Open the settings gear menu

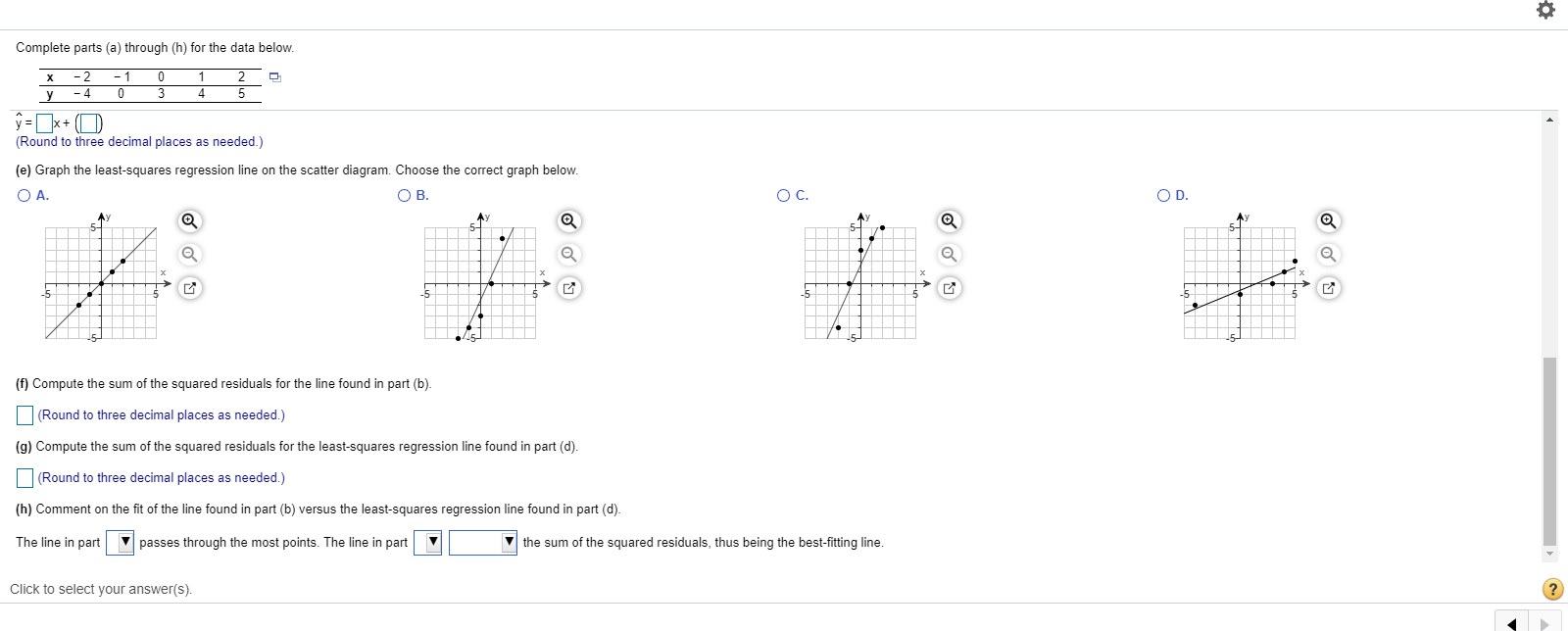(1546, 10)
